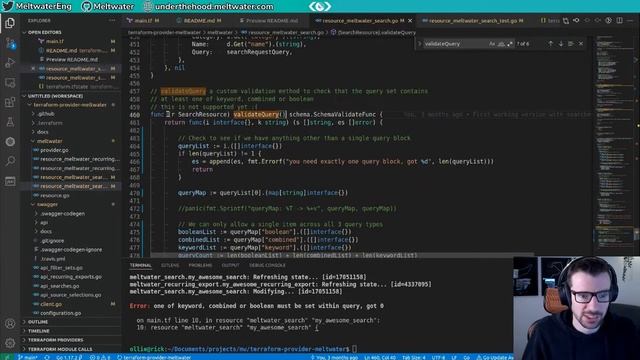Viewport: 640px width, 360px height.
Task: Select the Terminal panel tab
Action: (x=140, y=265)
